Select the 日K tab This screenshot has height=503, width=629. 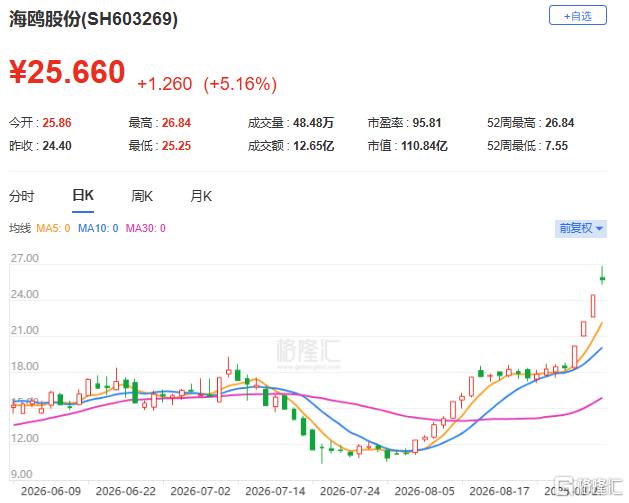pyautogui.click(x=83, y=195)
